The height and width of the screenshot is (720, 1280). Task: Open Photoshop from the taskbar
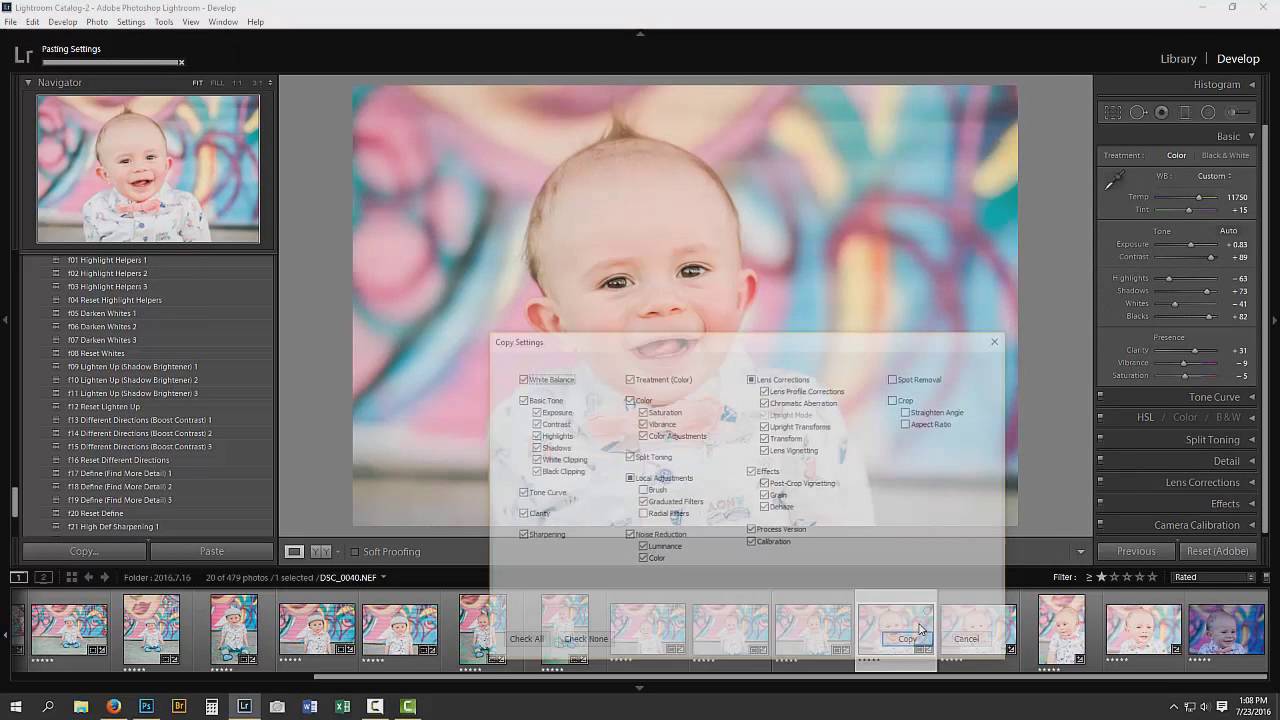coord(146,706)
